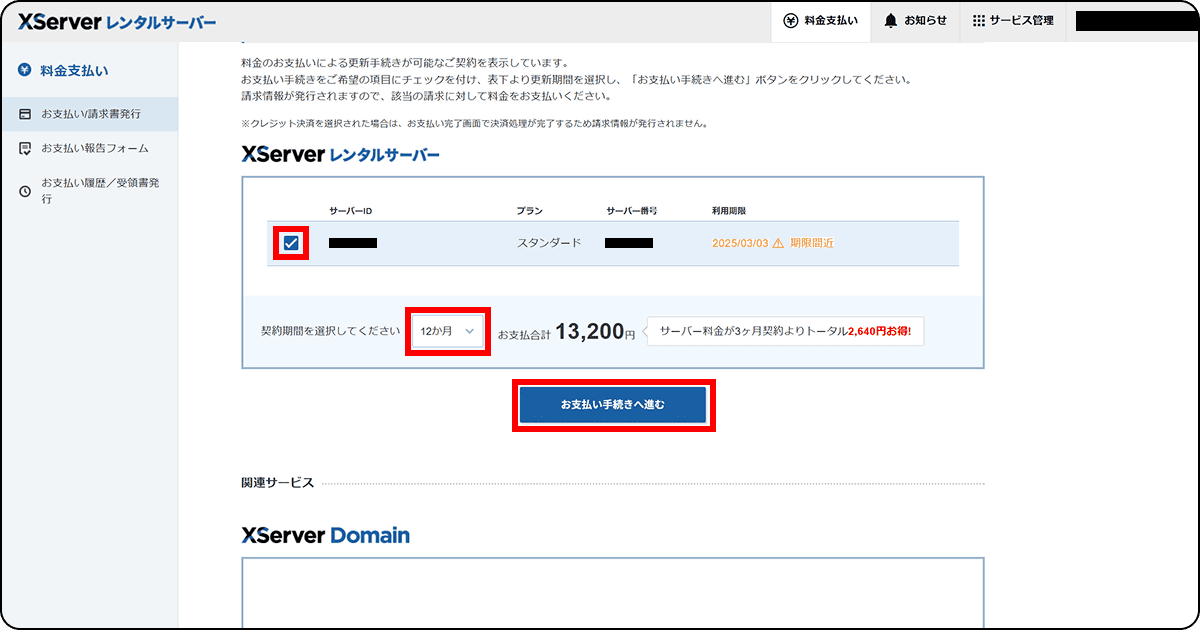
Task: Click the お支払い手続きへ進む button
Action: coord(613,405)
